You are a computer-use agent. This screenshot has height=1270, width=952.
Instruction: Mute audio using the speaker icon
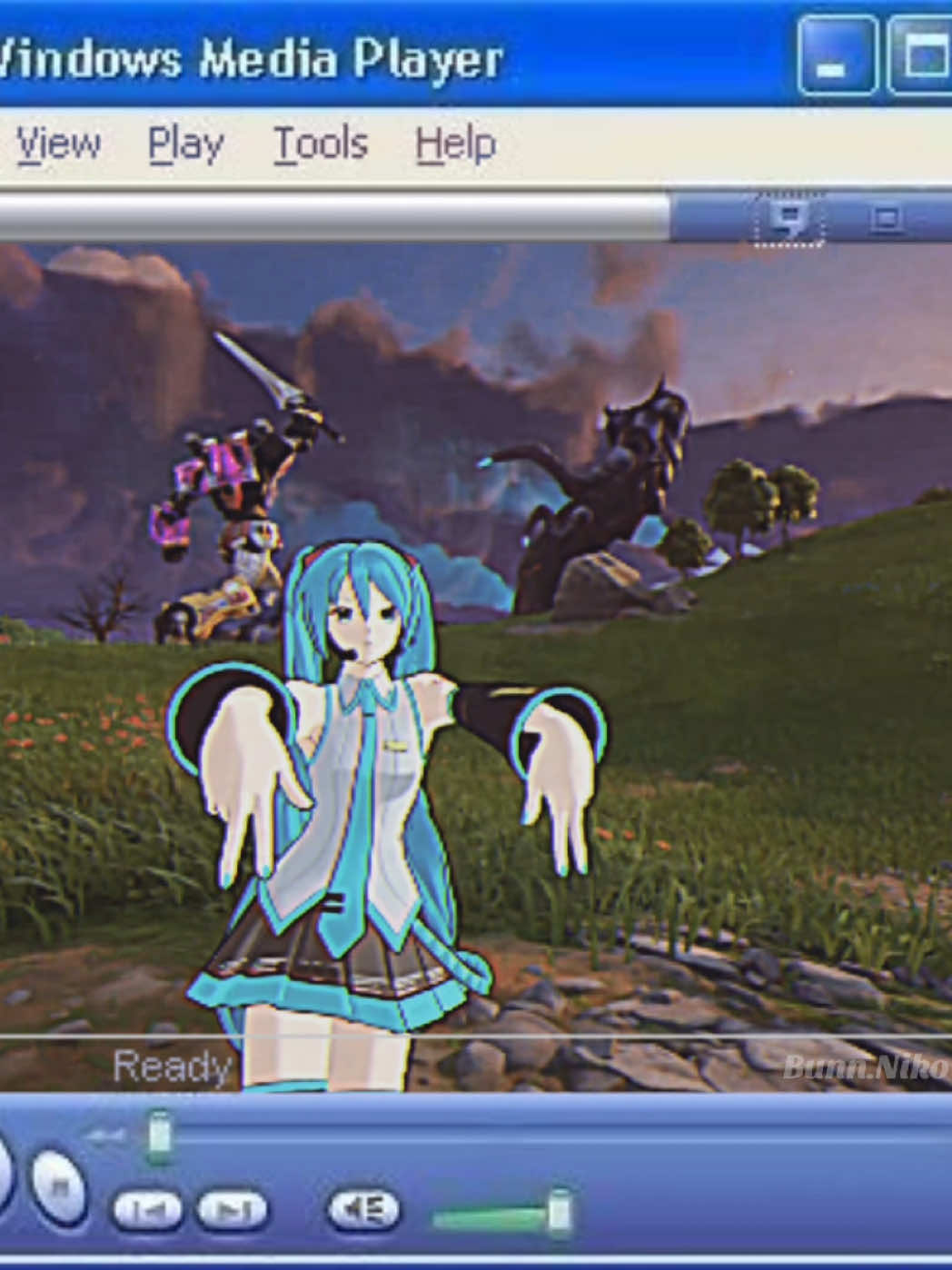[x=363, y=1210]
